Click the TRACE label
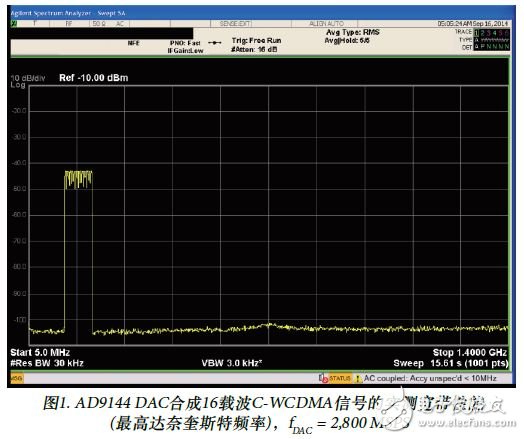This screenshot has height=439, width=524. [464, 32]
